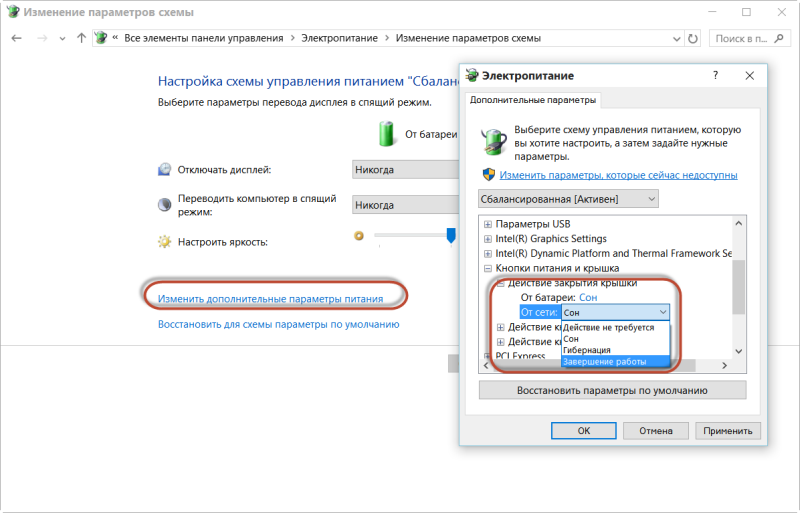Viewport: 800px width, 513px height.
Task: Switch to 'Дополнительные параметры' tab
Action: click(x=533, y=100)
